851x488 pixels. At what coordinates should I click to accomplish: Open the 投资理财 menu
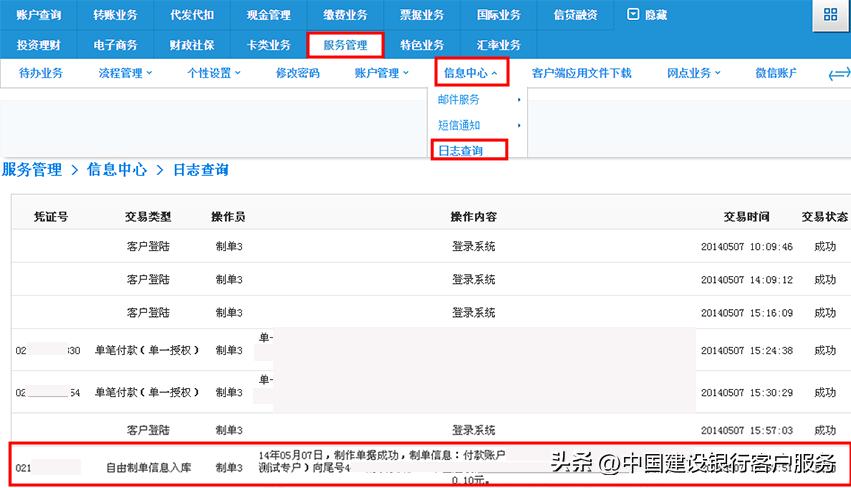39,45
